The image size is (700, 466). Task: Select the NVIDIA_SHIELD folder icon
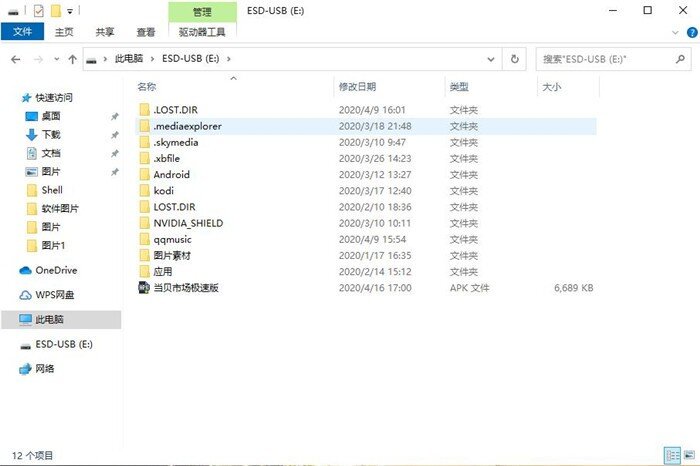click(x=144, y=223)
